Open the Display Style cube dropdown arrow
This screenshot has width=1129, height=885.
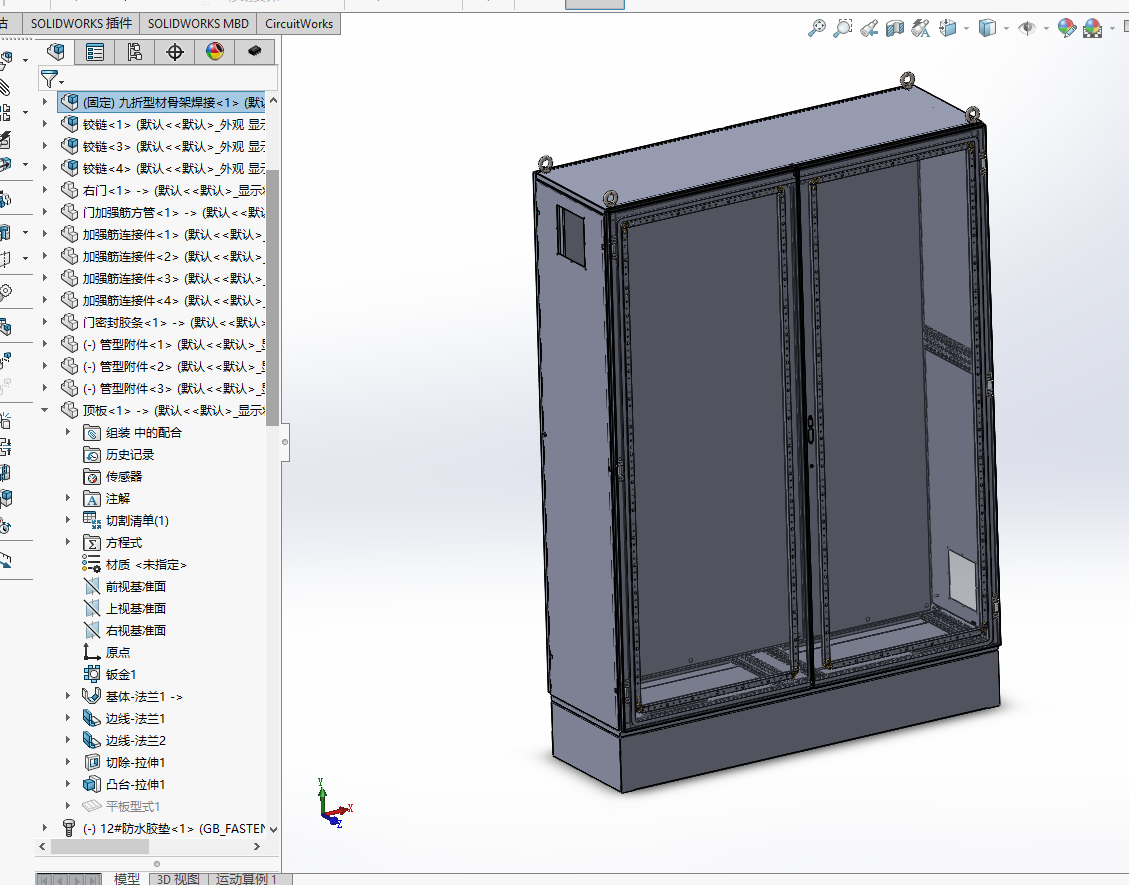tap(1006, 29)
